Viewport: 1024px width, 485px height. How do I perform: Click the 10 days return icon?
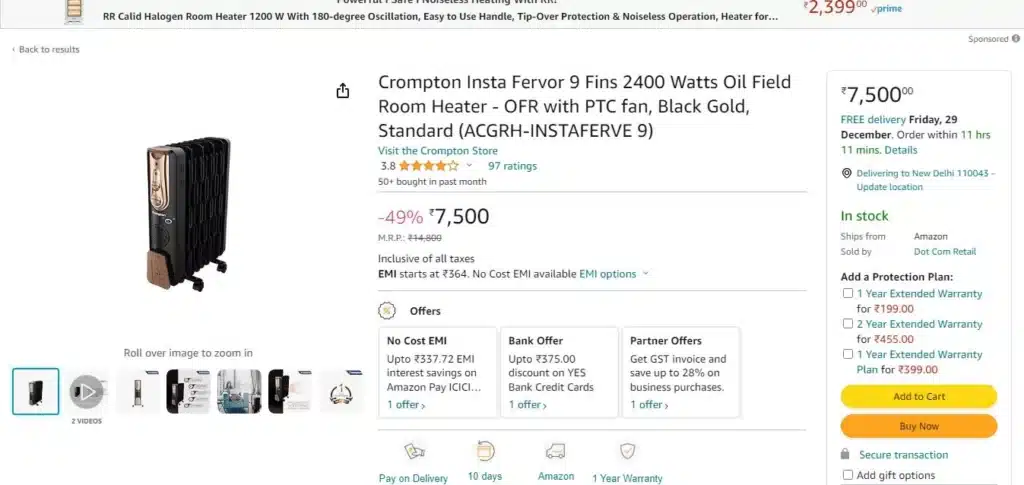[x=485, y=451]
